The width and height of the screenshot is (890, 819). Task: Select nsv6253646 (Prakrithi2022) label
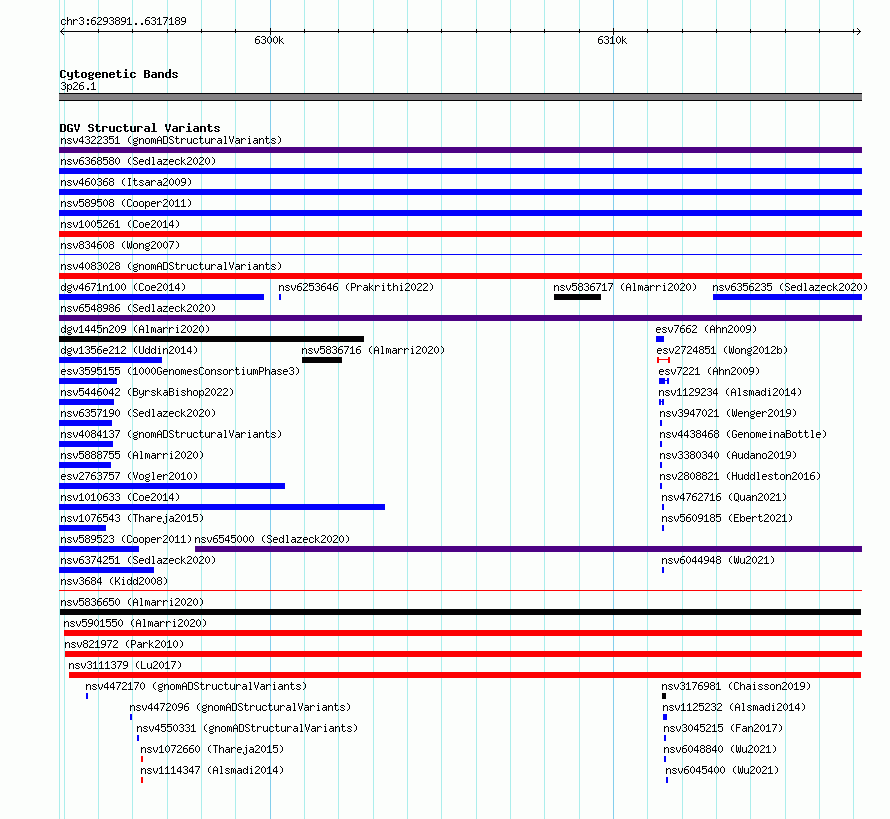(356, 287)
